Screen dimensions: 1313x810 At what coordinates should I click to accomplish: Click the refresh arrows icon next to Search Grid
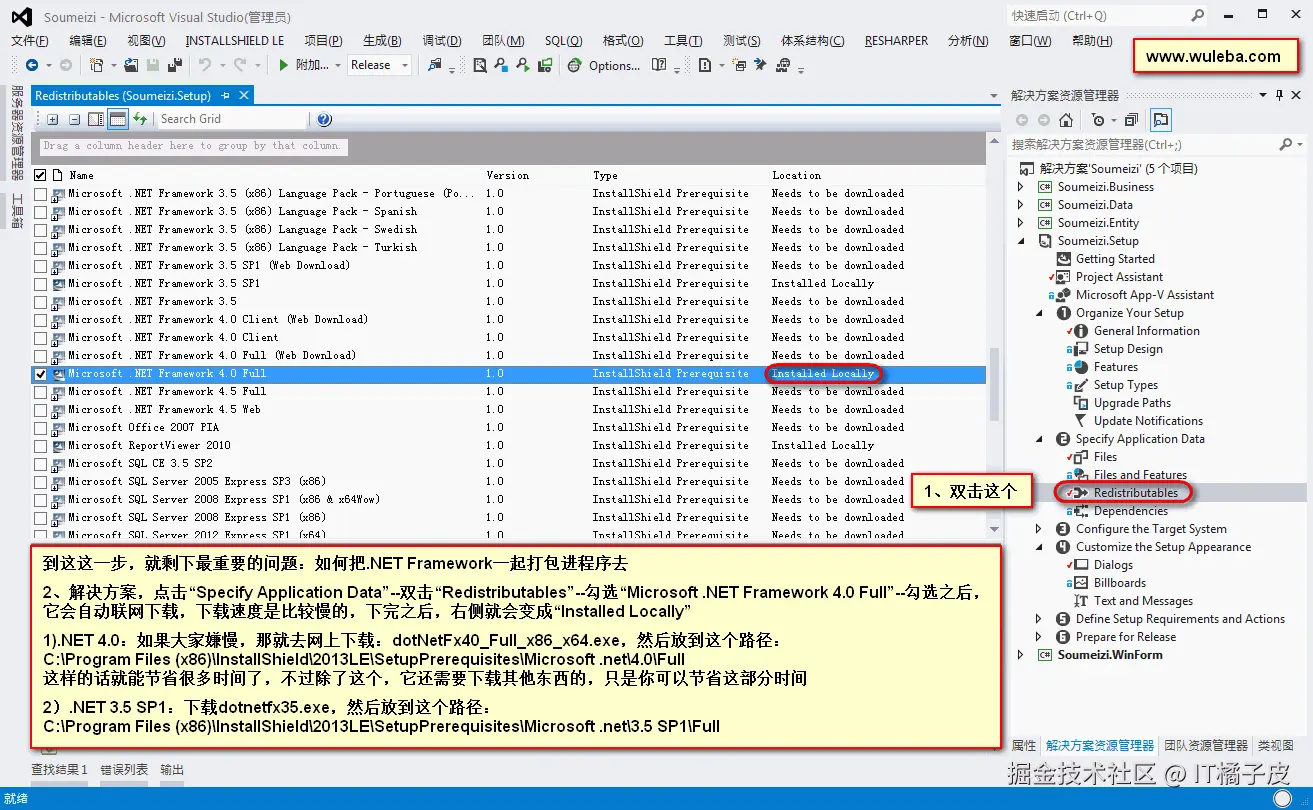142,119
